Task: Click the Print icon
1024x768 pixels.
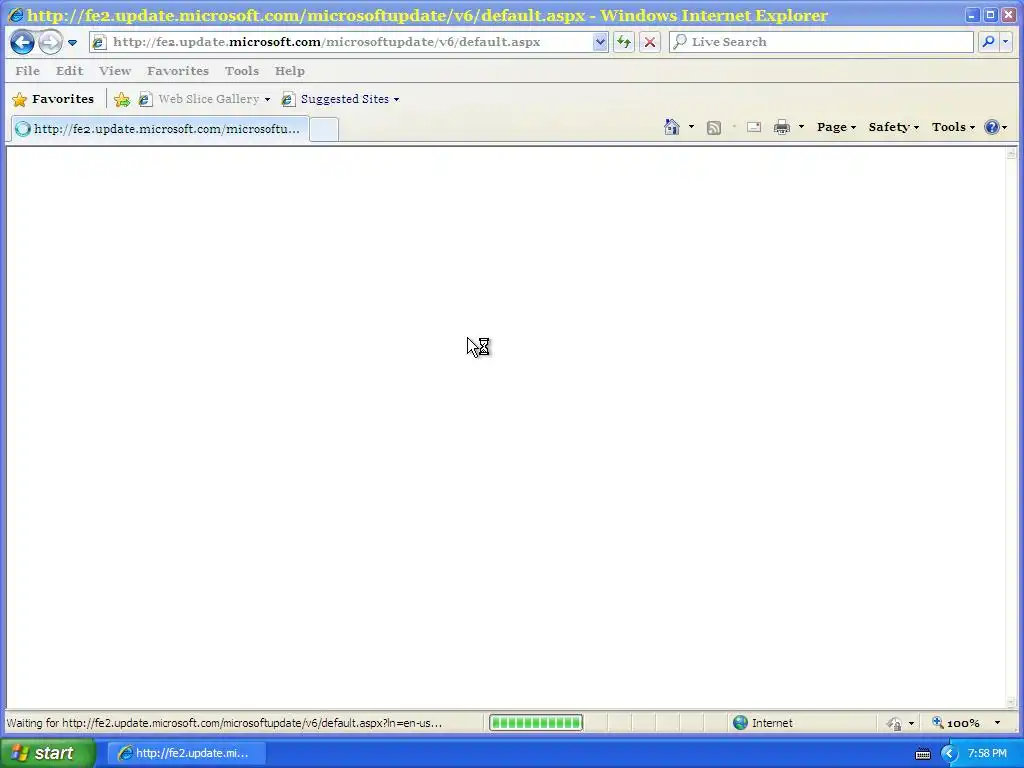Action: (782, 127)
